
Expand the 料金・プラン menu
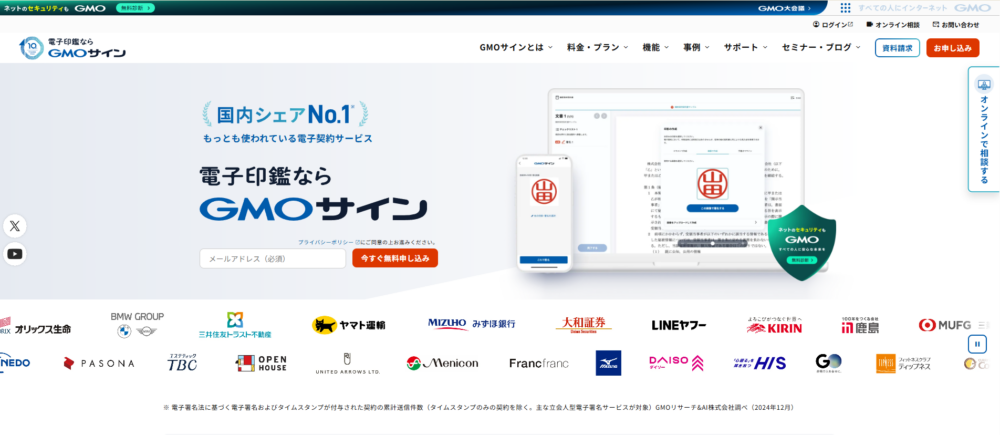tap(598, 47)
